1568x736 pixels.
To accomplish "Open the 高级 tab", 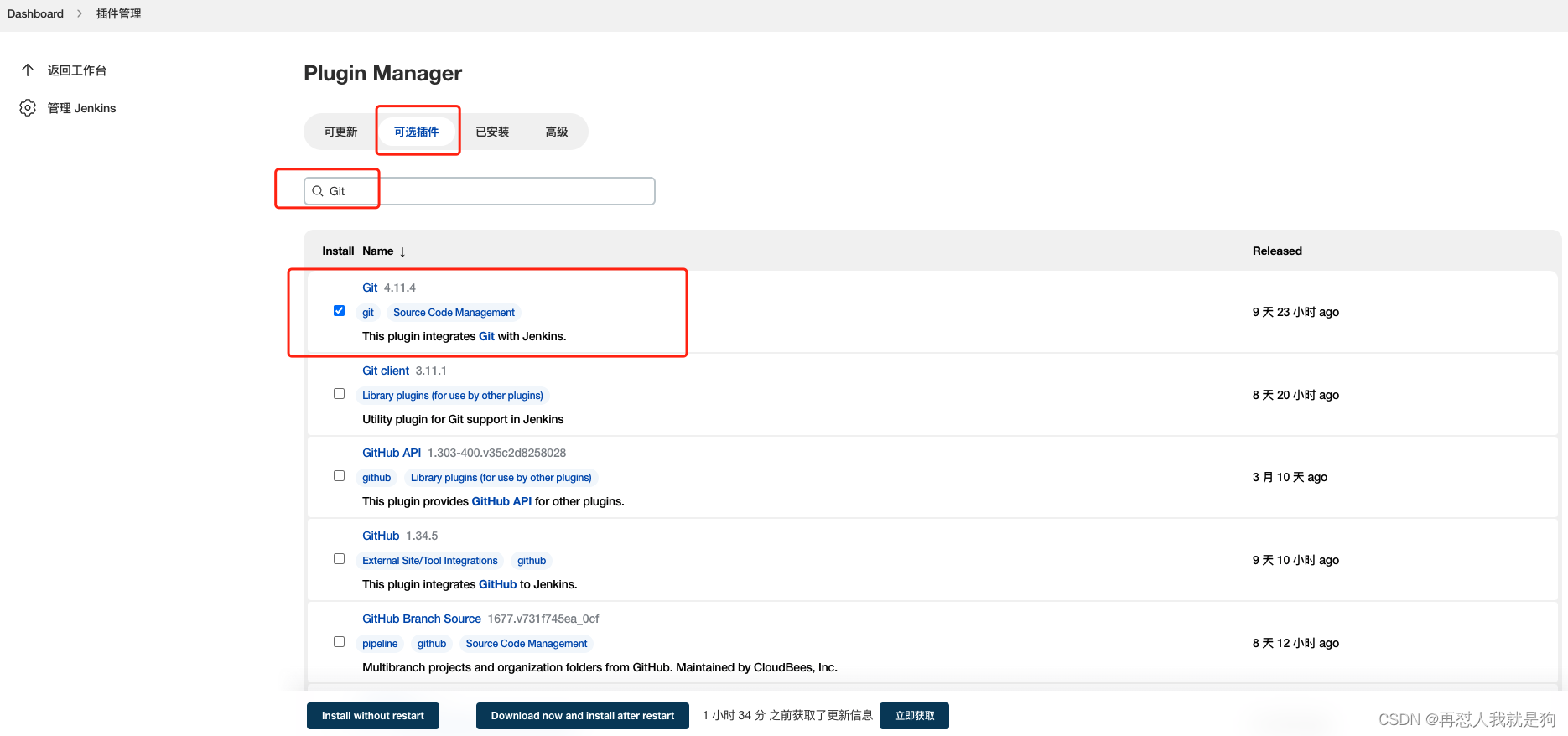I will [x=557, y=132].
